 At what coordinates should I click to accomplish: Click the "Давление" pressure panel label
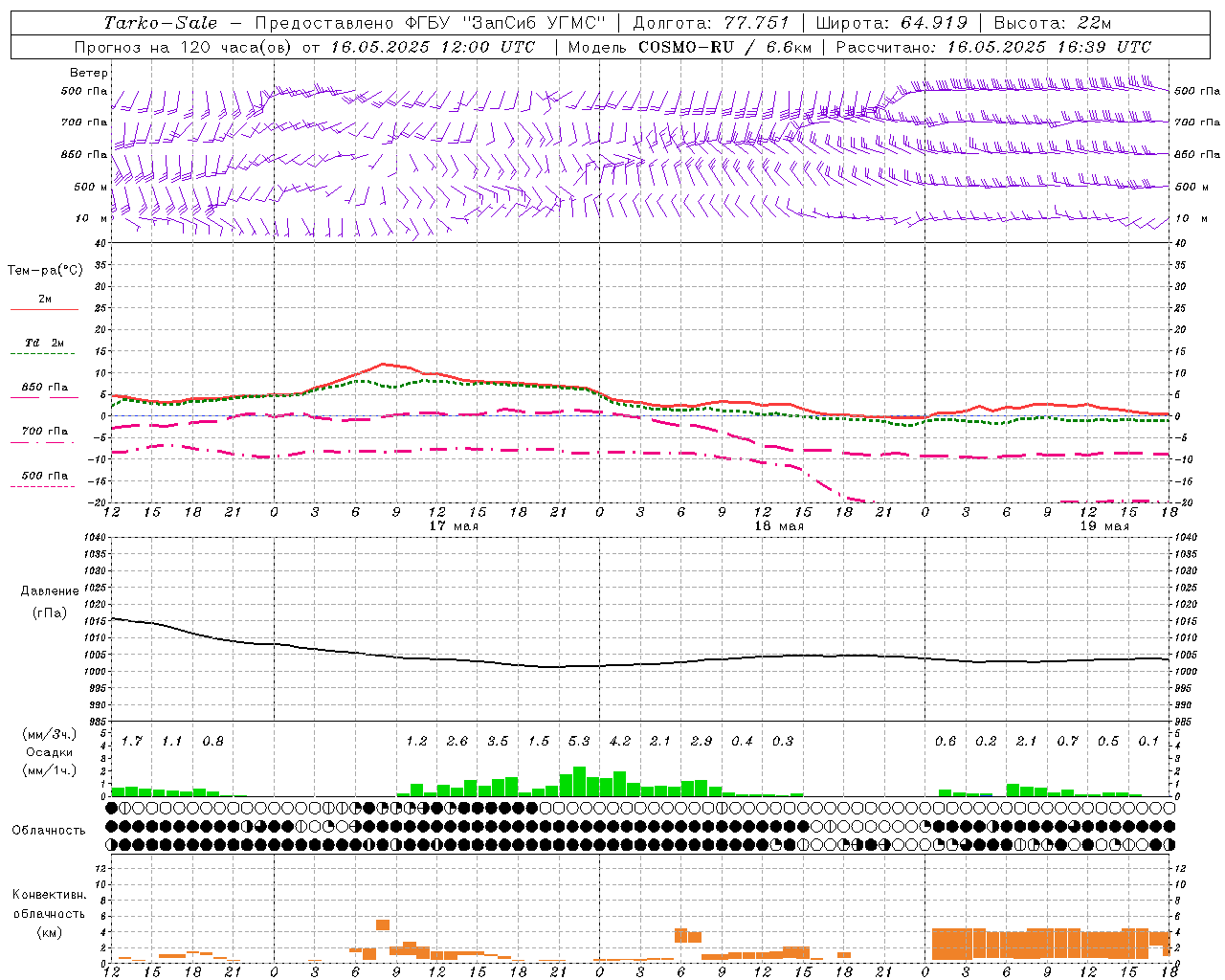point(50,591)
